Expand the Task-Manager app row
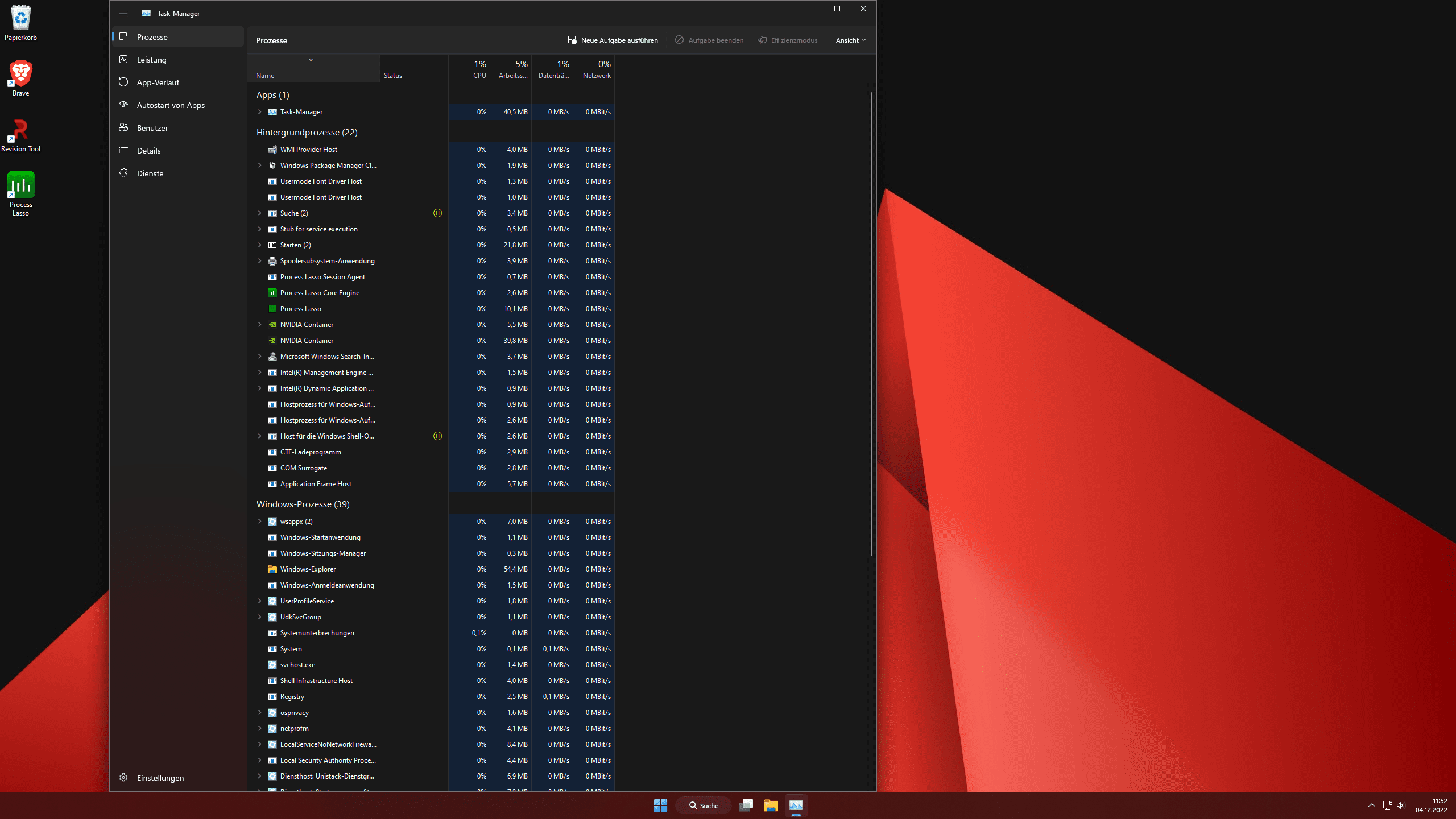 (260, 112)
